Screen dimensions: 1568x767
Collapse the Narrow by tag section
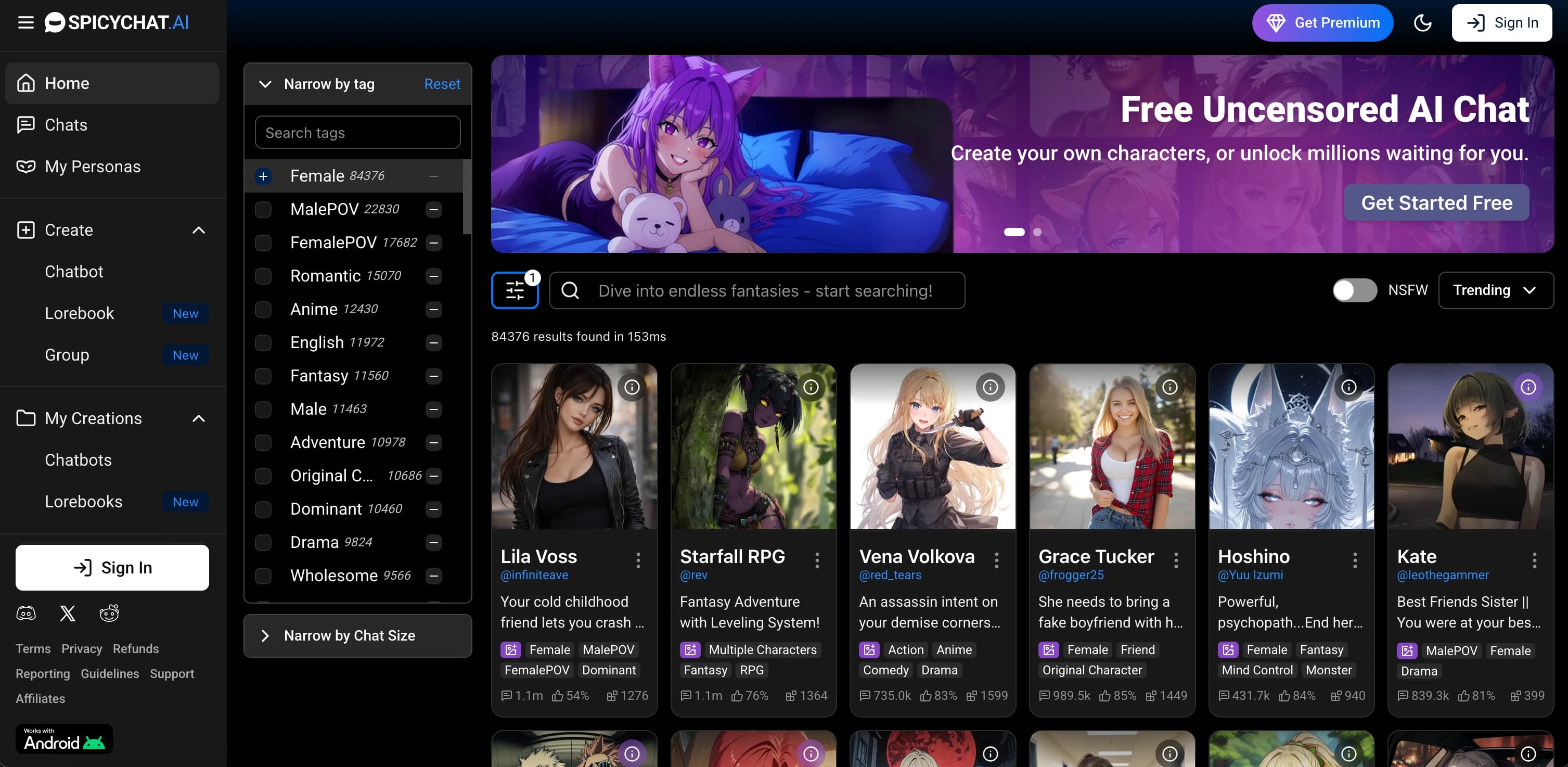click(265, 84)
